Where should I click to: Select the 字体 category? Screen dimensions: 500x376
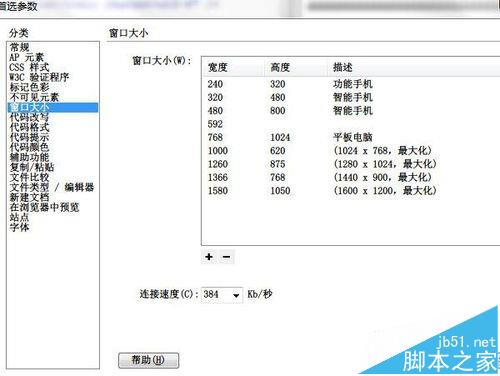(19, 227)
